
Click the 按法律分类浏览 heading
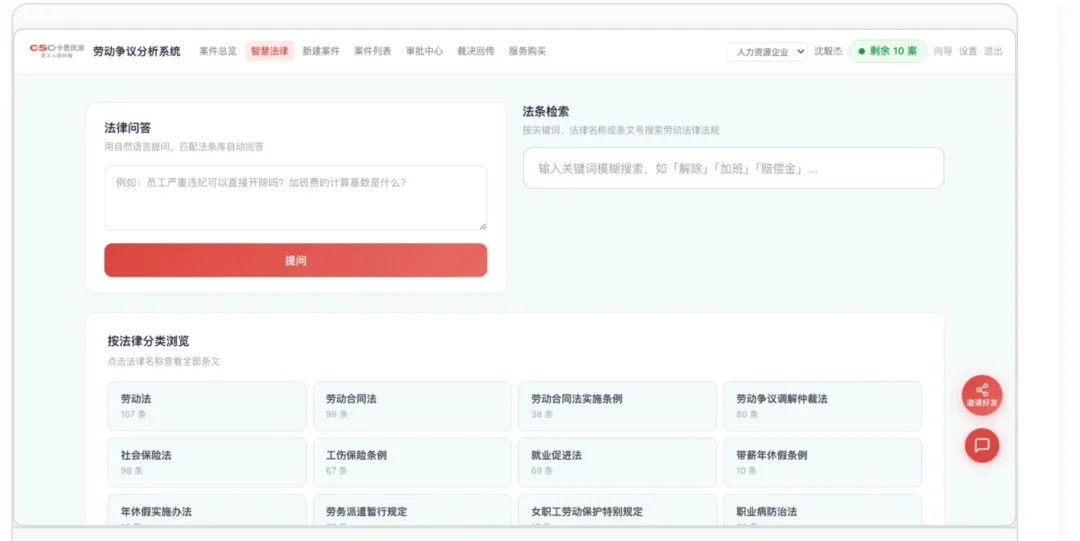point(148,341)
